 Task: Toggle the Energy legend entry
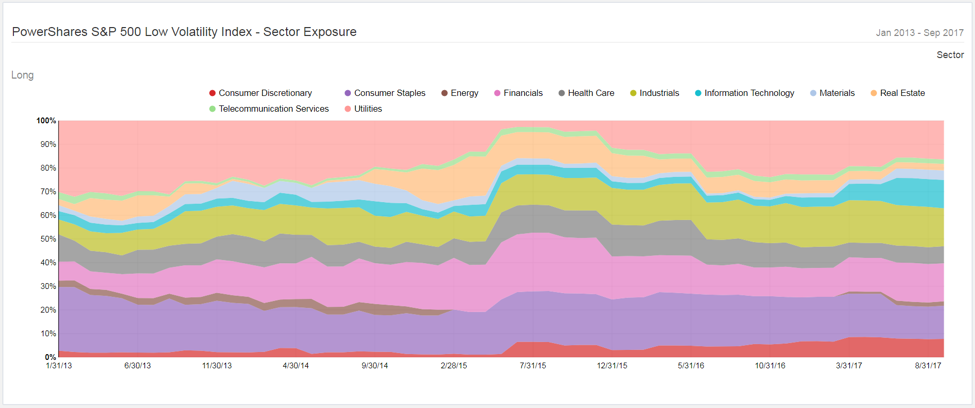460,93
